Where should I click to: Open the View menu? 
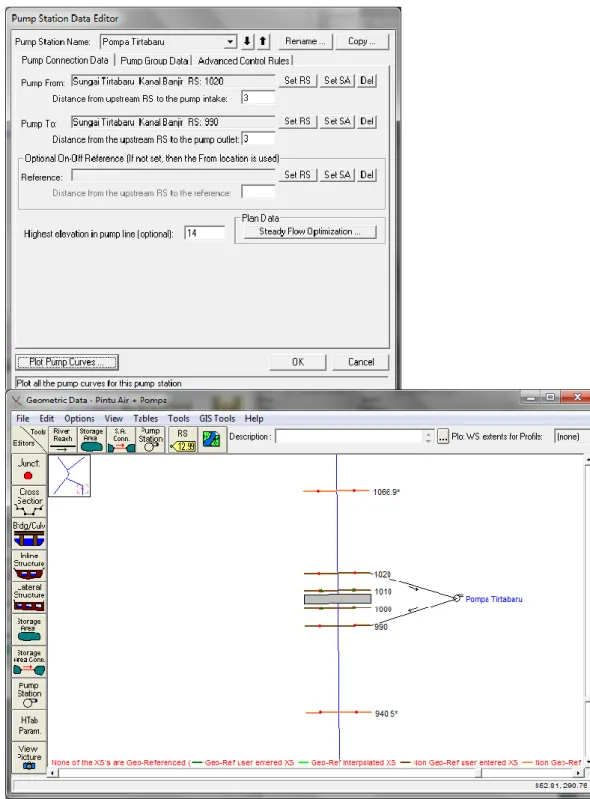click(x=114, y=418)
